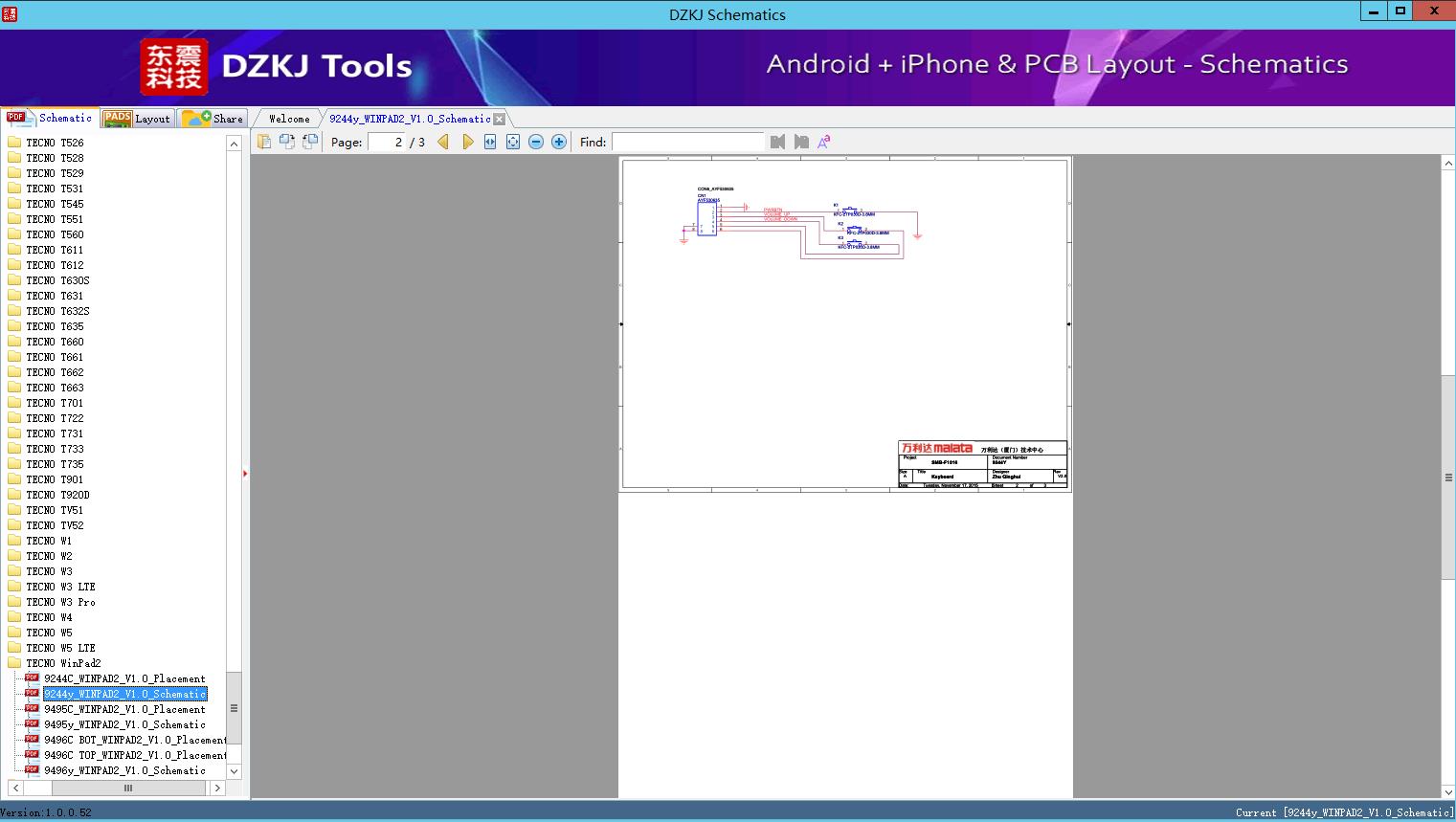Viewport: 1456px width, 822px height.
Task: Toggle match case search icon
Action: coord(824,142)
